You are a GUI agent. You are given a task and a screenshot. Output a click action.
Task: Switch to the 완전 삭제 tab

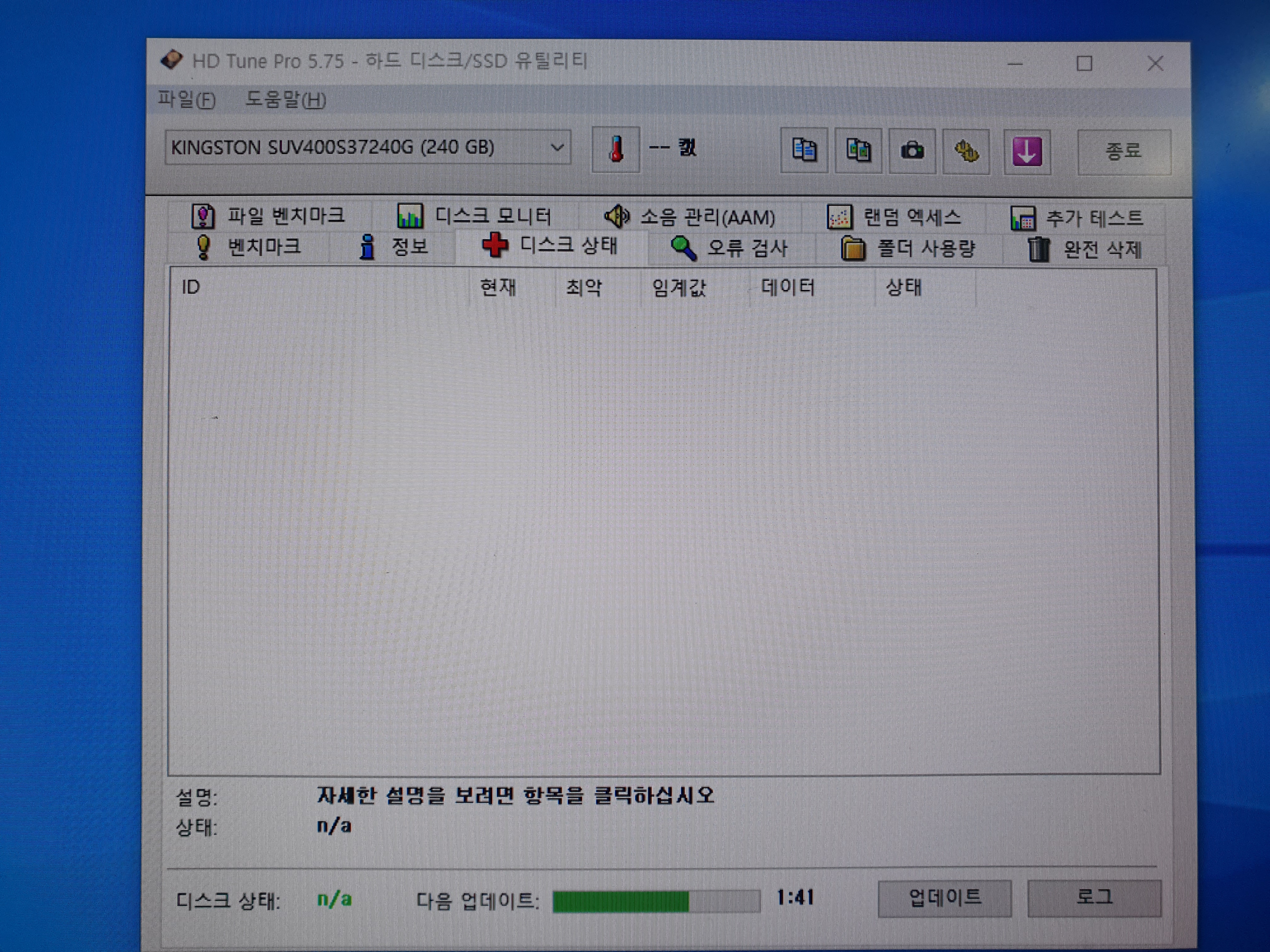(x=1084, y=250)
